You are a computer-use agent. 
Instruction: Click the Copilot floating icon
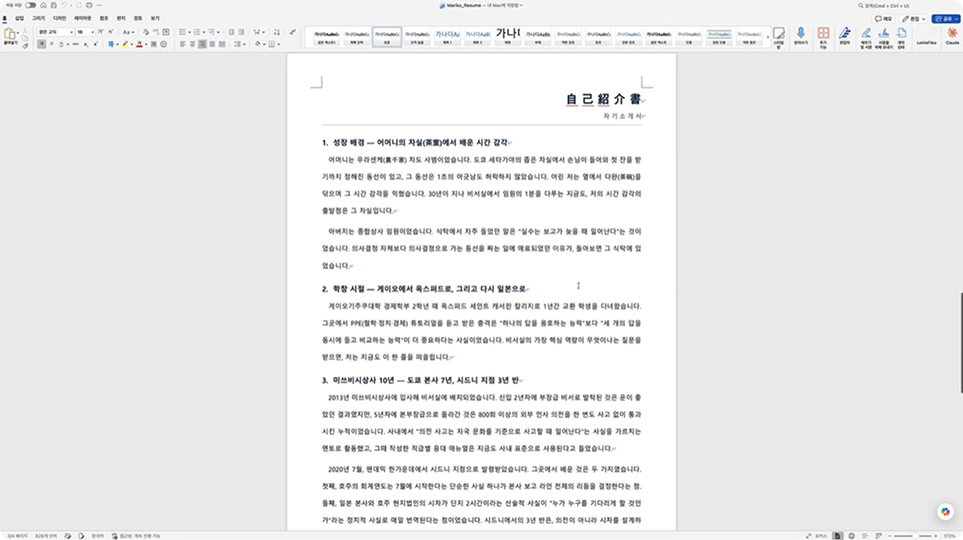945,512
